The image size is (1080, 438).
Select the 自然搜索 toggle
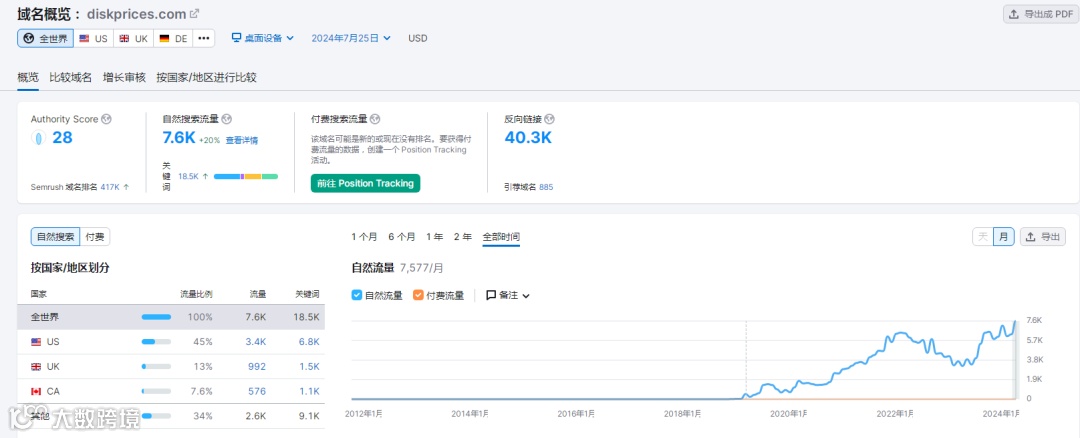coord(55,237)
